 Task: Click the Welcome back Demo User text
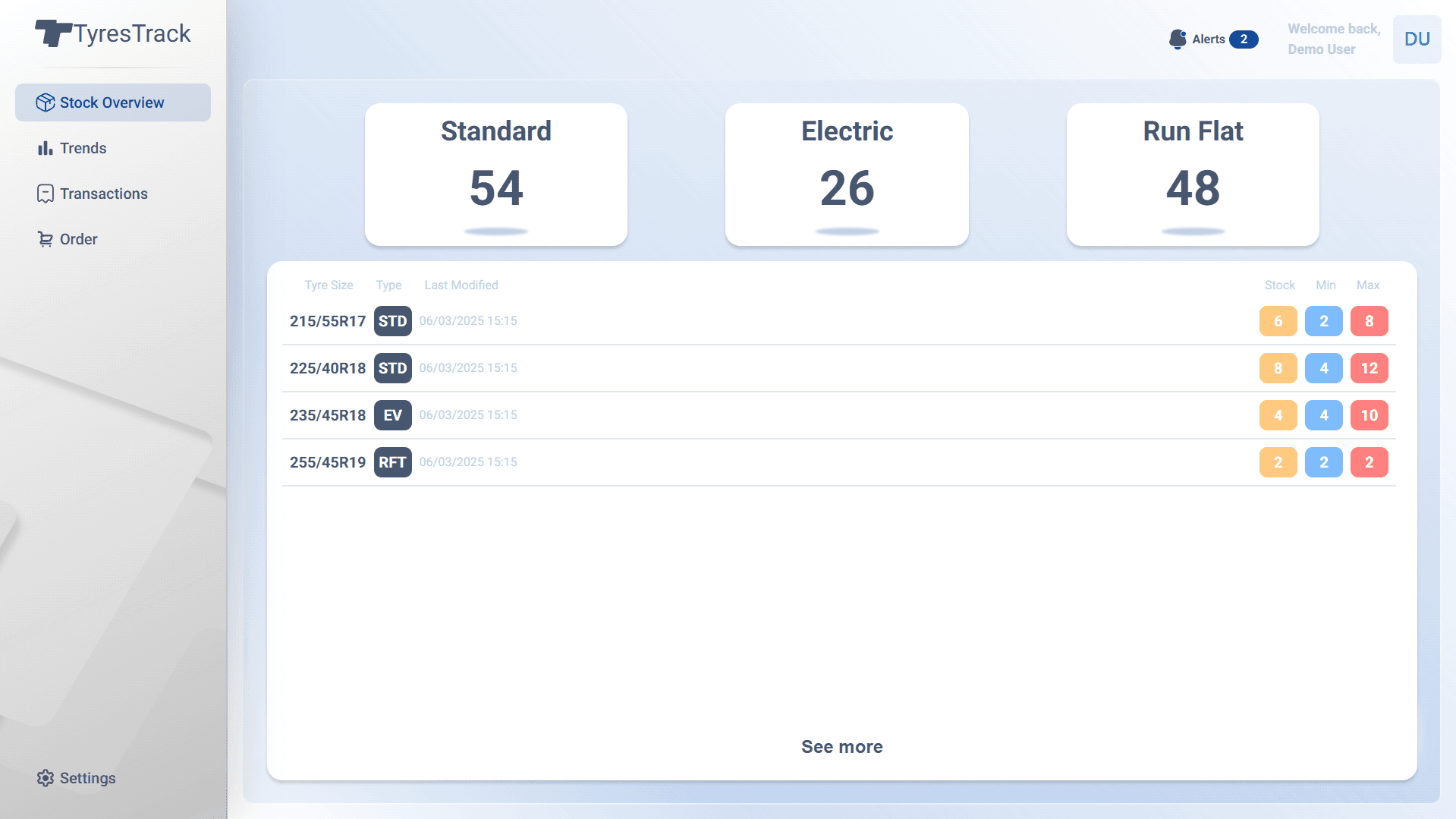(1334, 39)
